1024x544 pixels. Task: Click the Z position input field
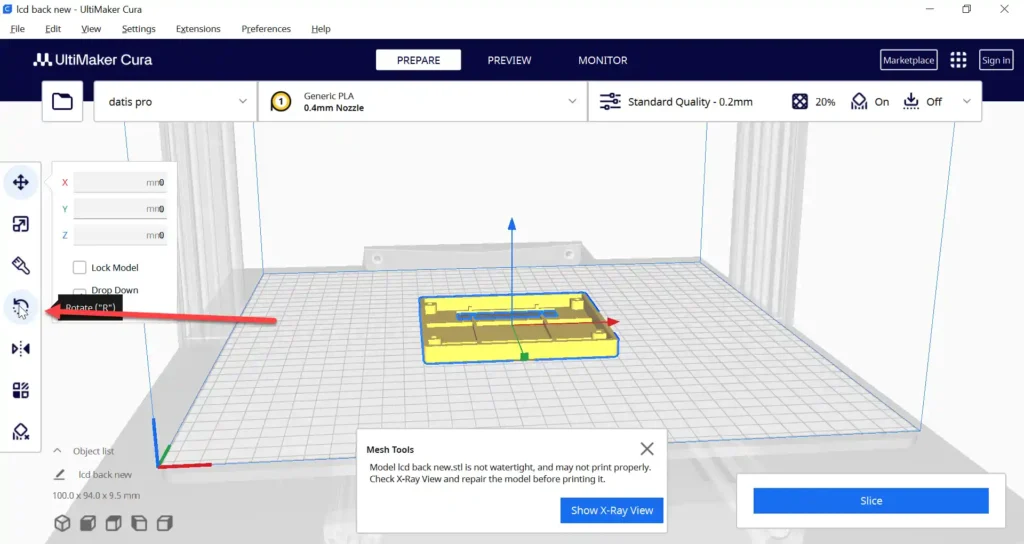pyautogui.click(x=120, y=235)
